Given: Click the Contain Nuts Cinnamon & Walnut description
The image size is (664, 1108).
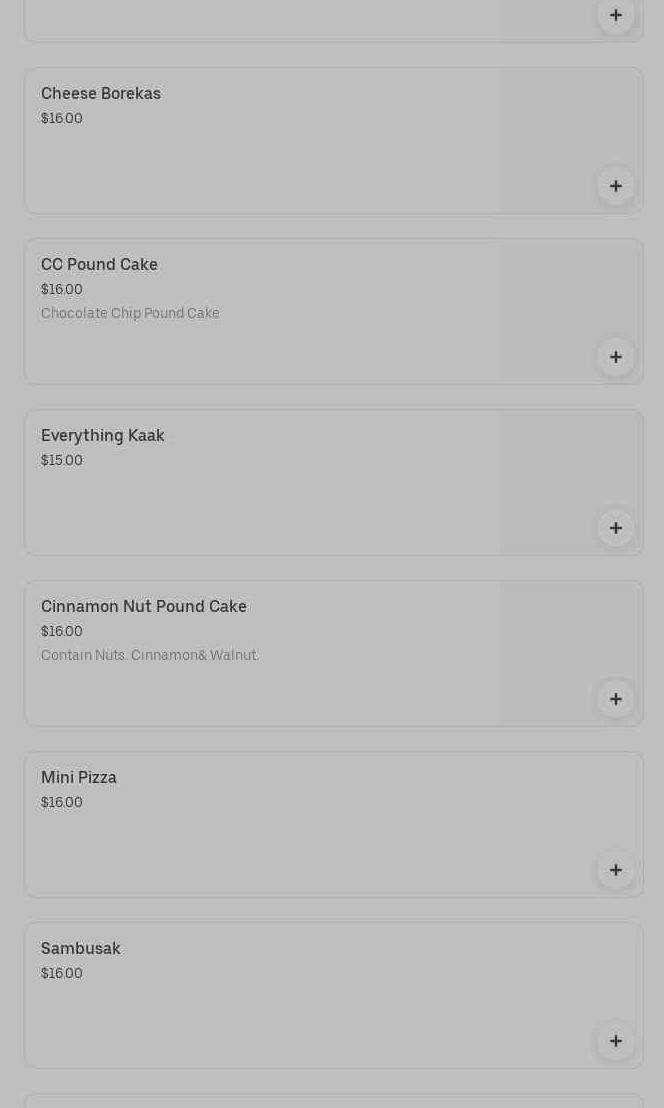Looking at the screenshot, I should click(149, 655).
